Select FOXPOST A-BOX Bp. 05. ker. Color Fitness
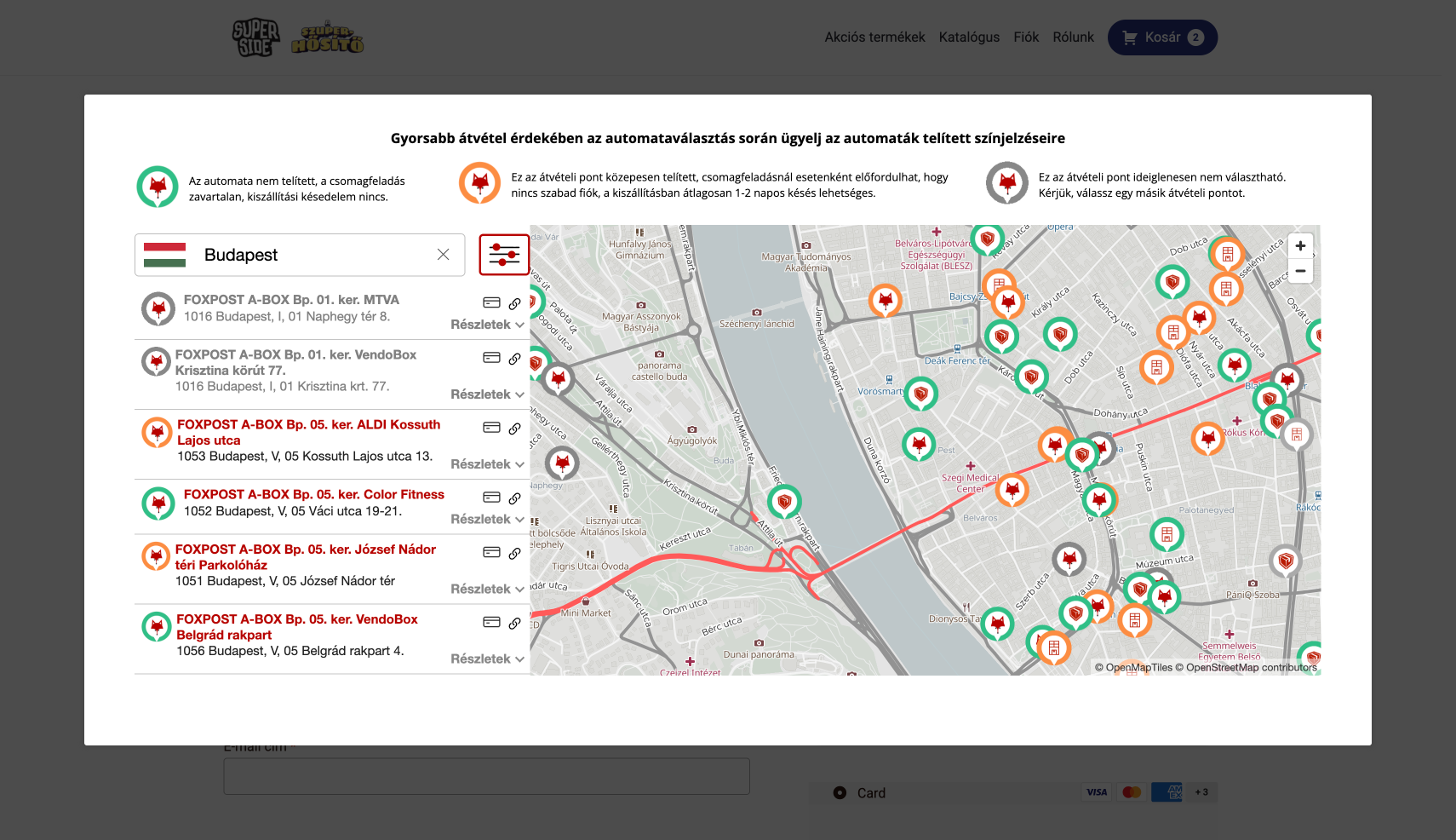 tap(313, 494)
